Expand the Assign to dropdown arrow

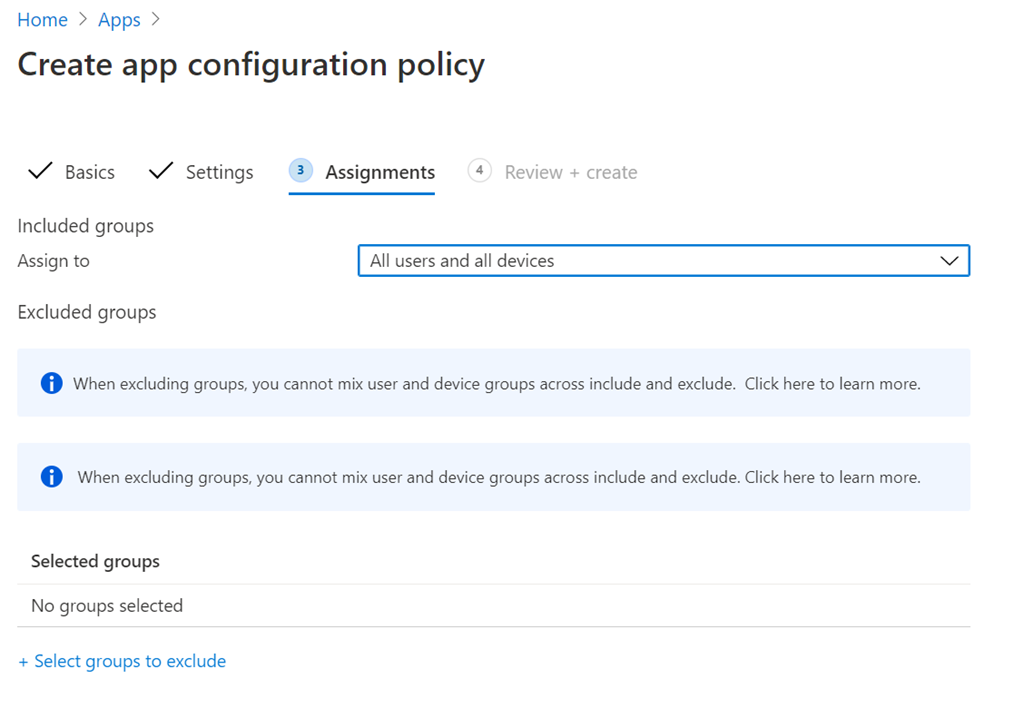point(949,261)
